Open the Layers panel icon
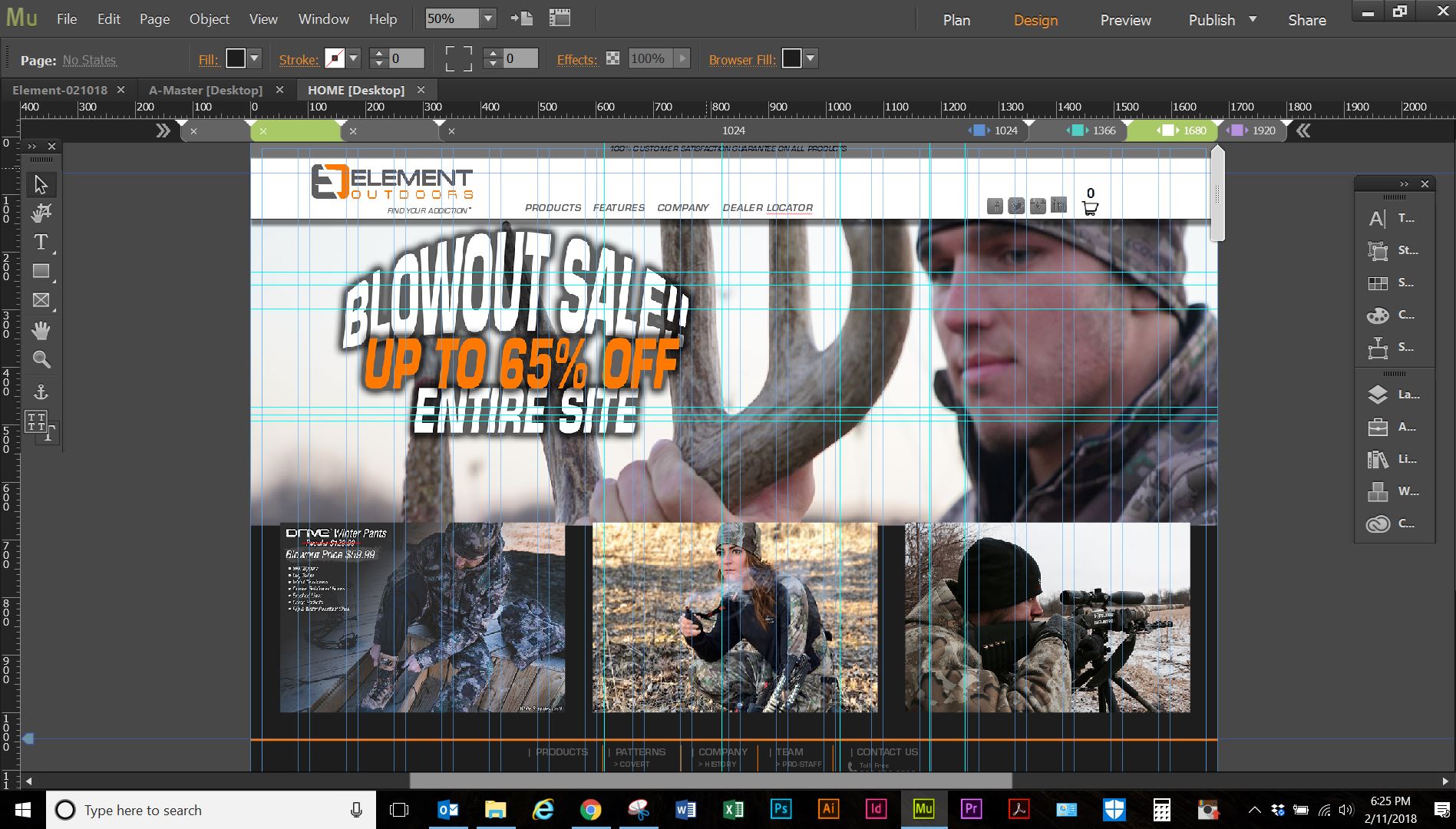The image size is (1456, 829). 1378,395
